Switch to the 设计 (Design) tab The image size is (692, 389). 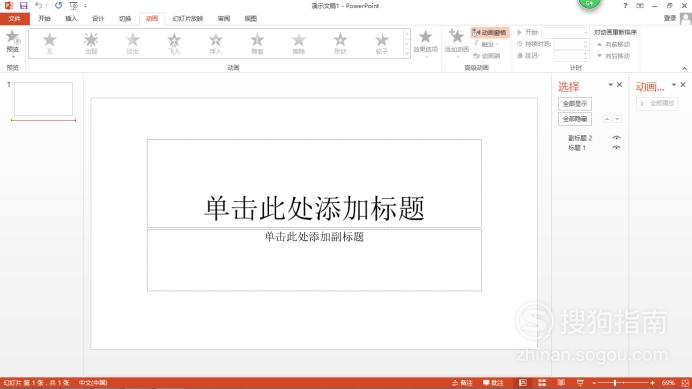(98, 19)
